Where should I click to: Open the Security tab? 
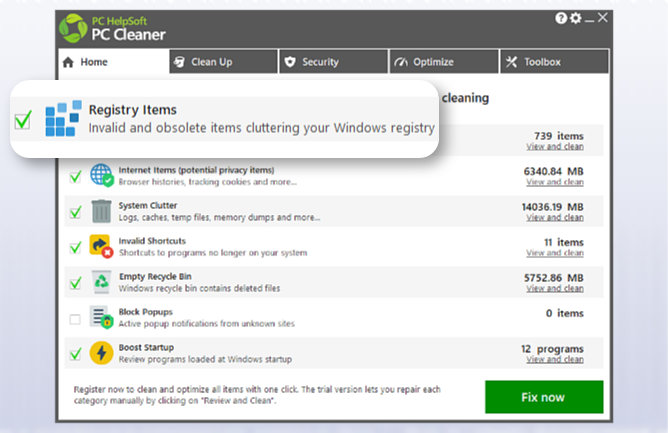332,62
